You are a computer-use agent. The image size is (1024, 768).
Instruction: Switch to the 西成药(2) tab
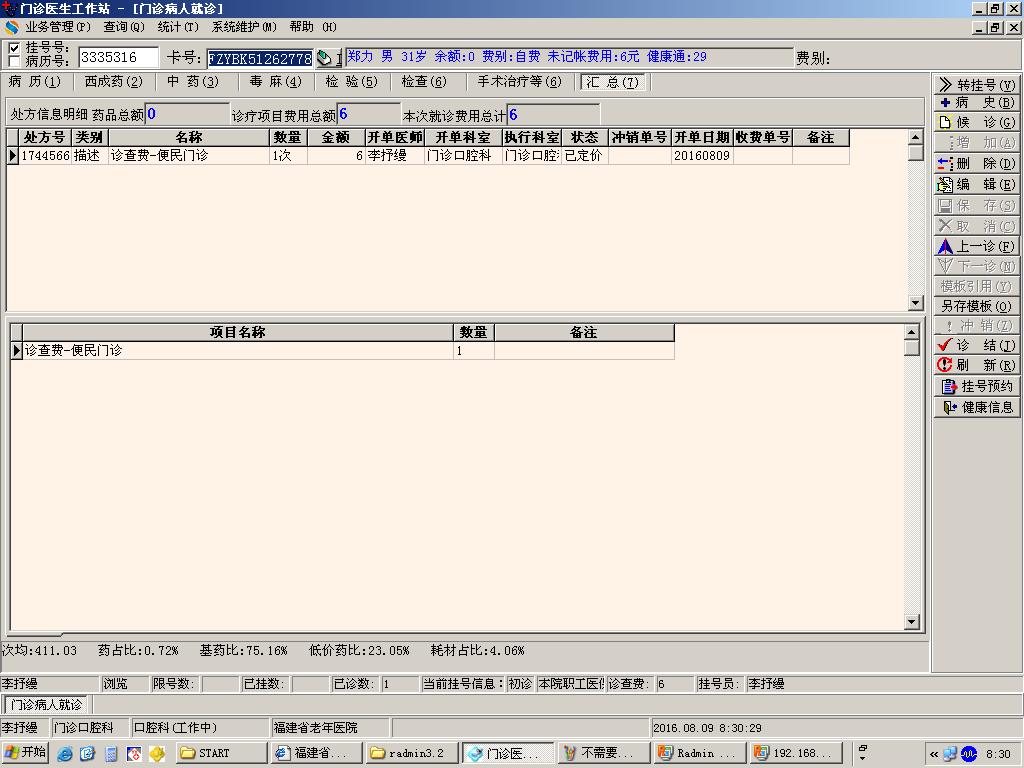pos(113,82)
